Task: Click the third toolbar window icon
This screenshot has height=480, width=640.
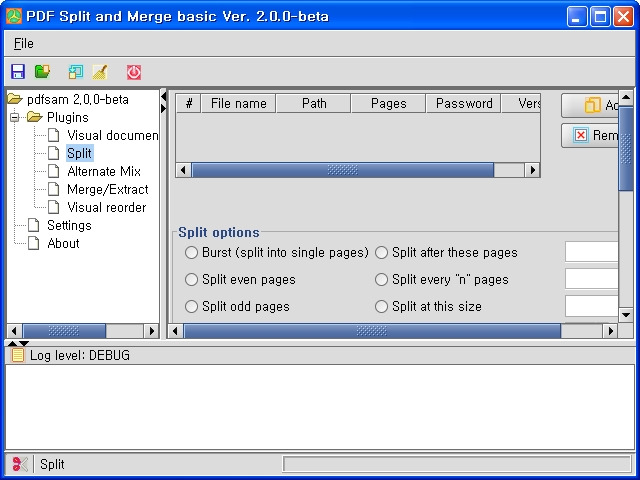Action: tap(76, 72)
